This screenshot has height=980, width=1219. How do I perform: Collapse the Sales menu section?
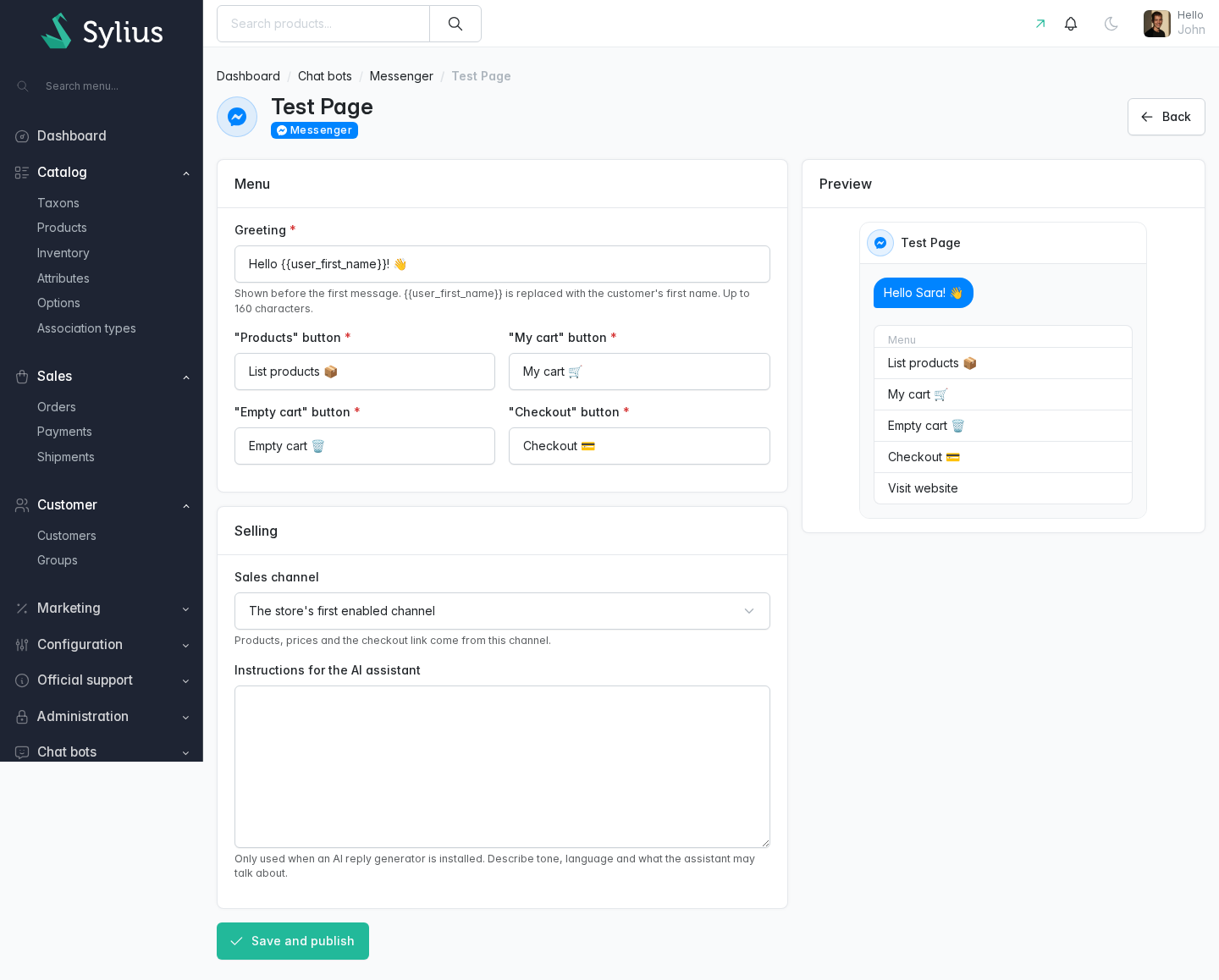coord(186,377)
